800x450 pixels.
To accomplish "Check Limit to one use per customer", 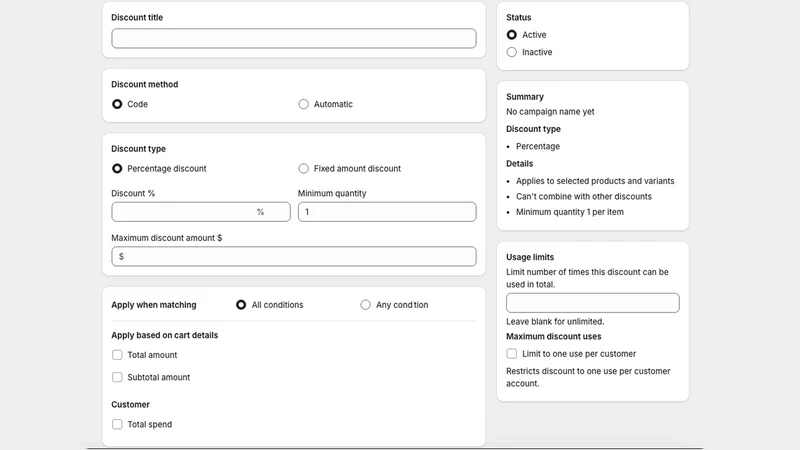I will [512, 354].
